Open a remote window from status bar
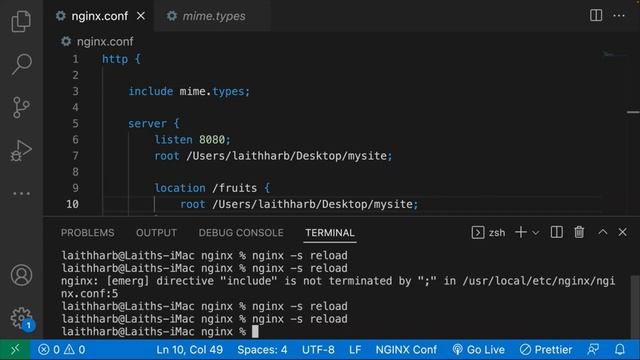The width and height of the screenshot is (640, 360). 15,349
